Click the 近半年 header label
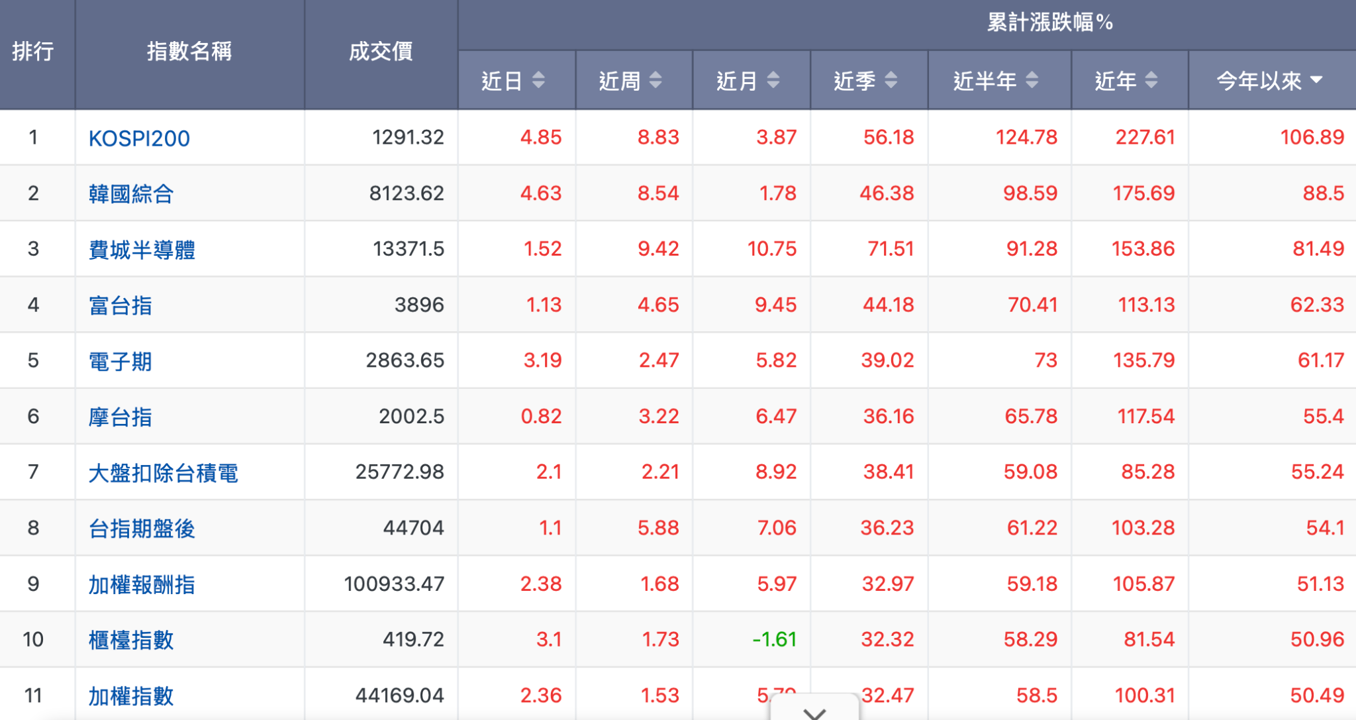Image resolution: width=1356 pixels, height=720 pixels. point(985,80)
